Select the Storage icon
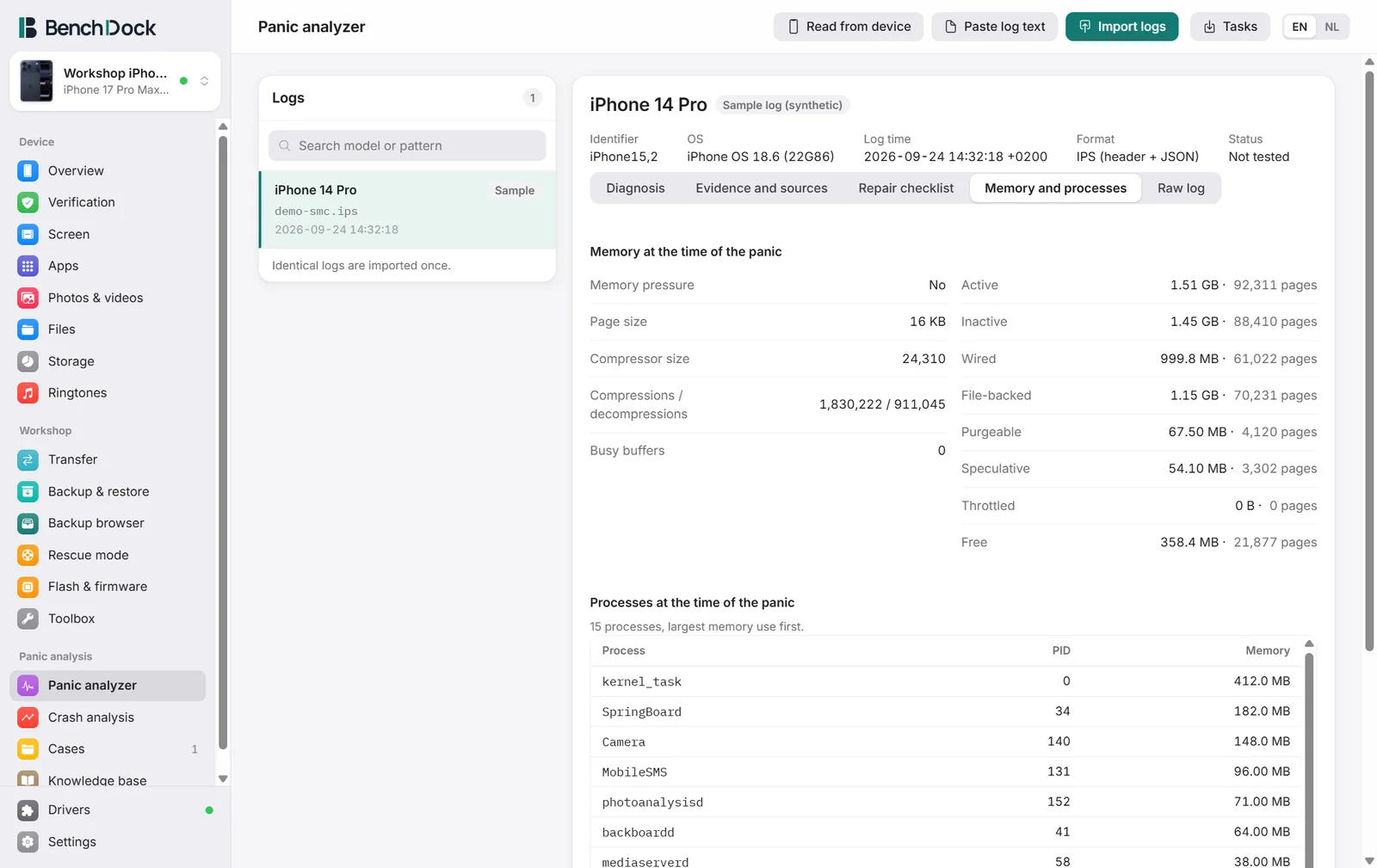1377x868 pixels. (x=28, y=361)
